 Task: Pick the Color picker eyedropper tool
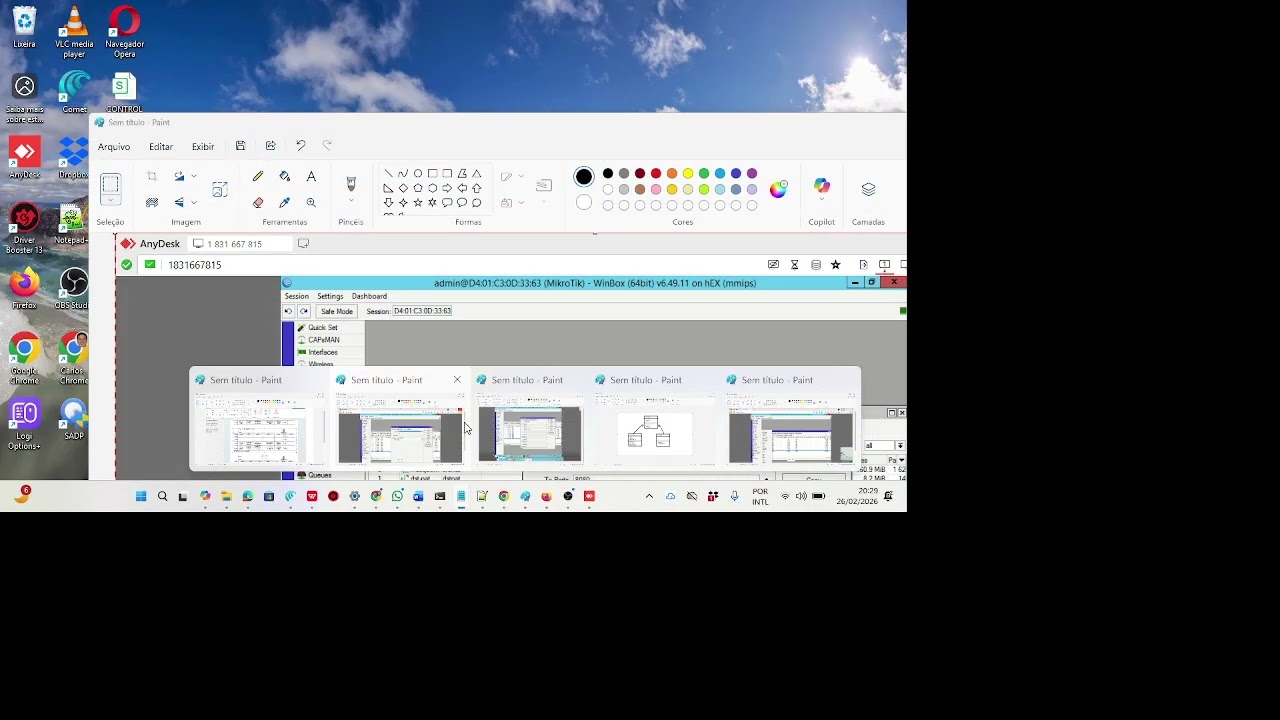coord(285,202)
